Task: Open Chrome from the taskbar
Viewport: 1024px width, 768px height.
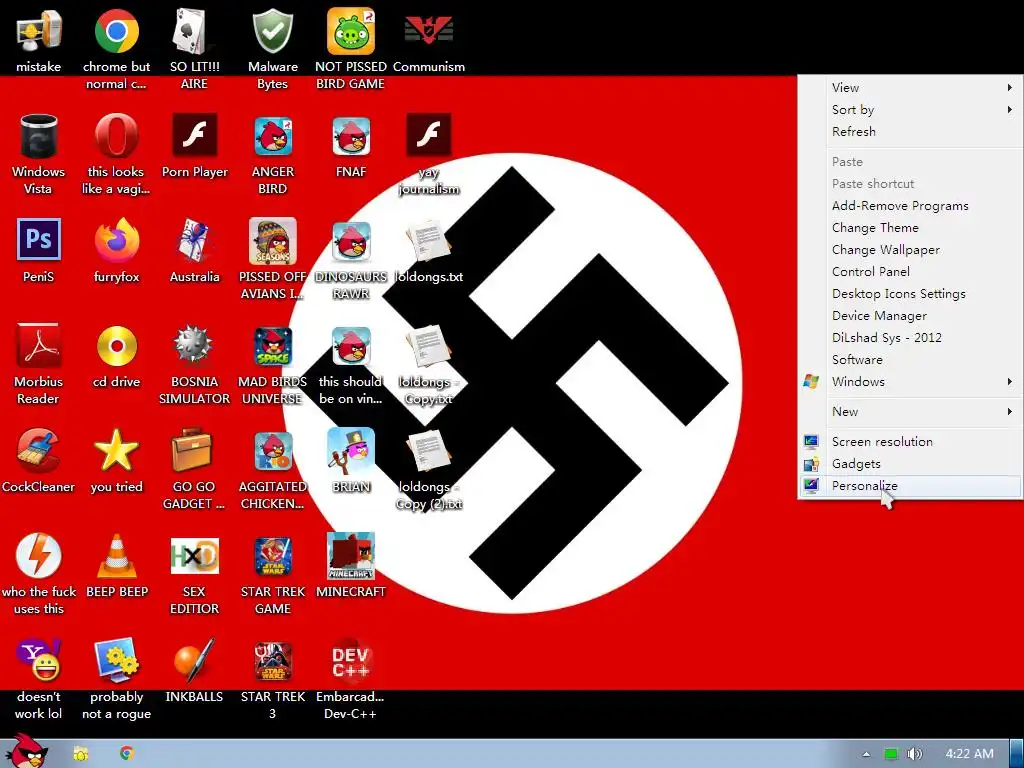Action: point(127,754)
